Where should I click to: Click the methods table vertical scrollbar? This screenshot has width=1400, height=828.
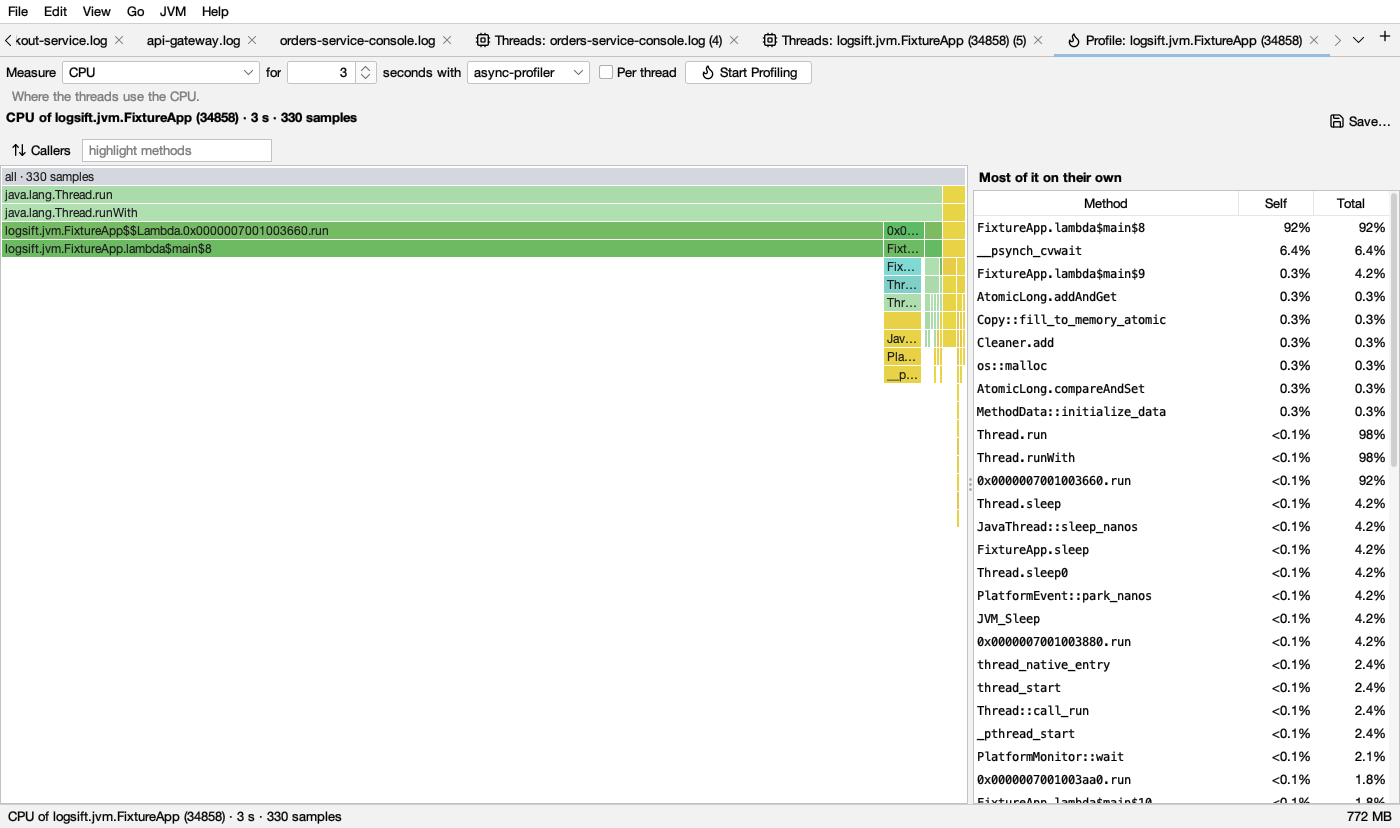click(1394, 330)
